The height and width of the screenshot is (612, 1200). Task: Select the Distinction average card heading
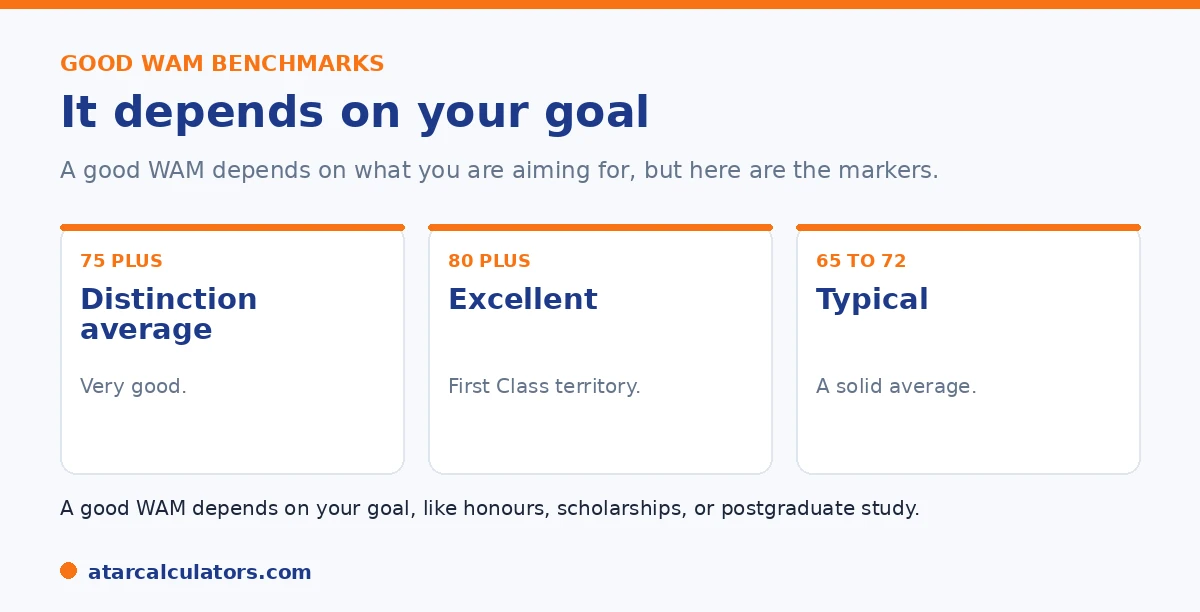pyautogui.click(x=169, y=314)
